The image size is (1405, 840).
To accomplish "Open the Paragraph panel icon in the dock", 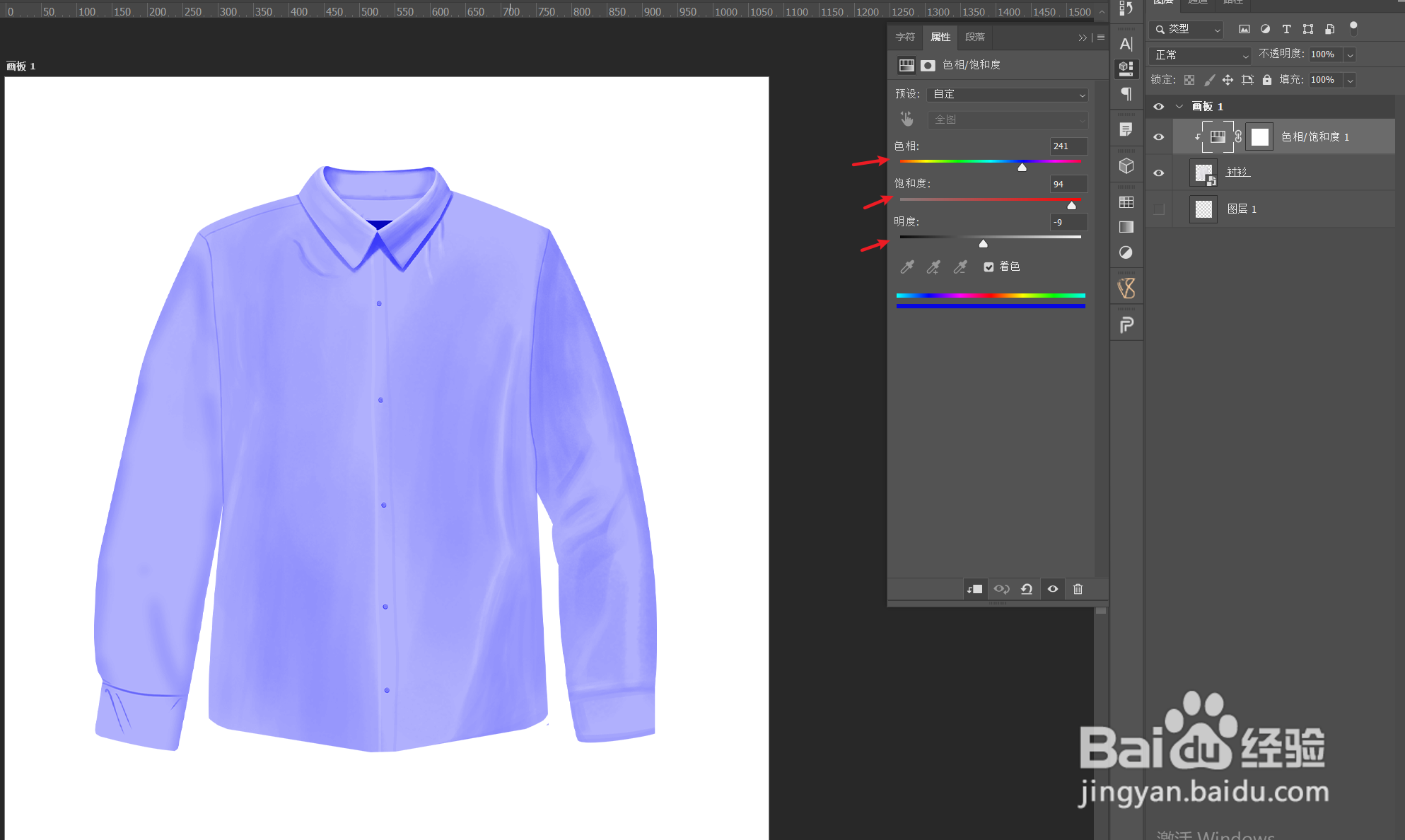I will pyautogui.click(x=1126, y=94).
